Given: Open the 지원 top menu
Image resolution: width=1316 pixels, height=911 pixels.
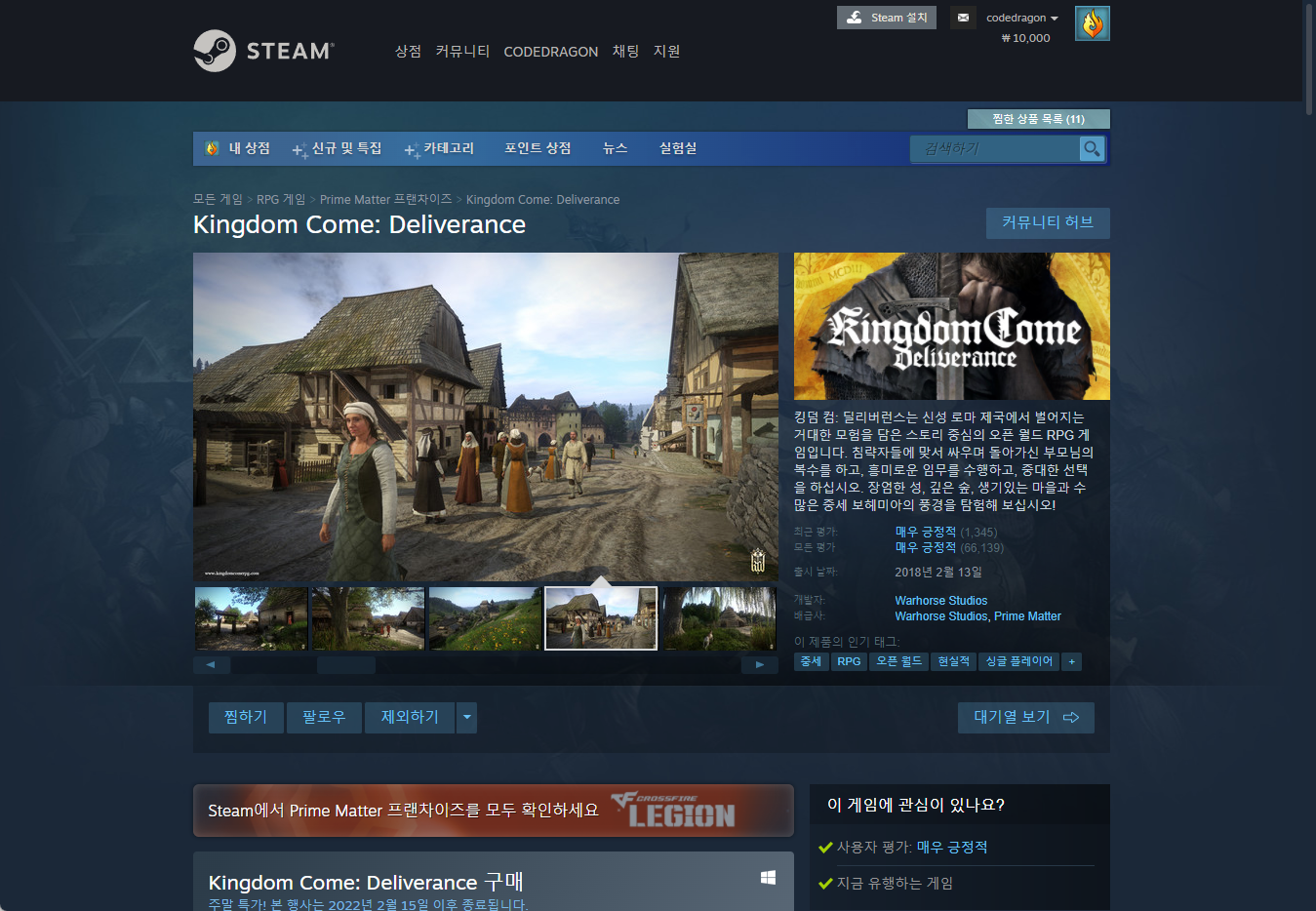Looking at the screenshot, I should [666, 51].
